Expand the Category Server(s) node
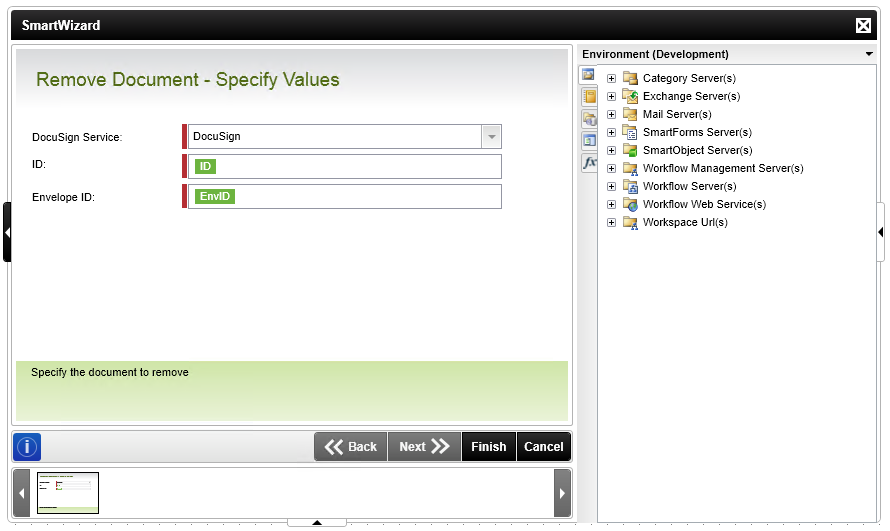The image size is (890, 531). coord(611,78)
